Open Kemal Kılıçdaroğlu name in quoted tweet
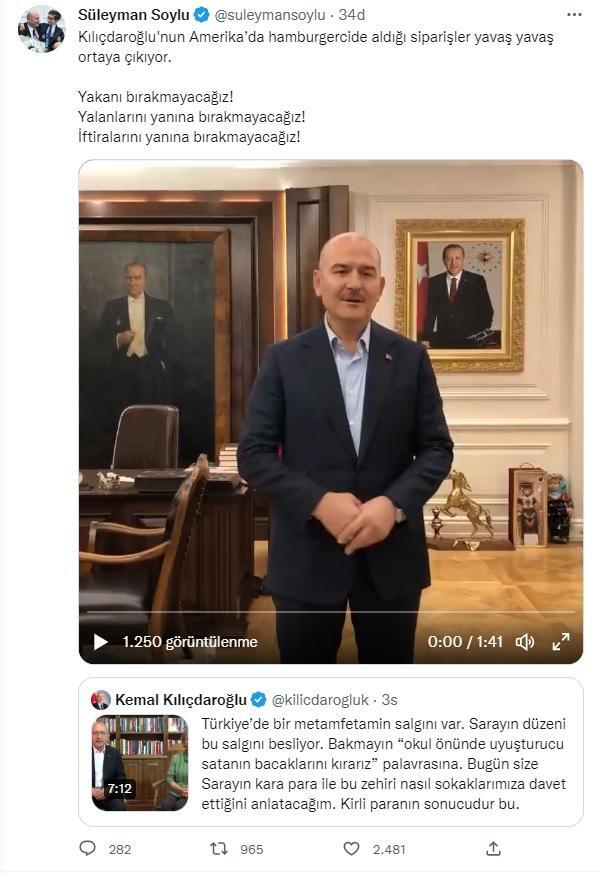This screenshot has width=600, height=874. (x=180, y=699)
